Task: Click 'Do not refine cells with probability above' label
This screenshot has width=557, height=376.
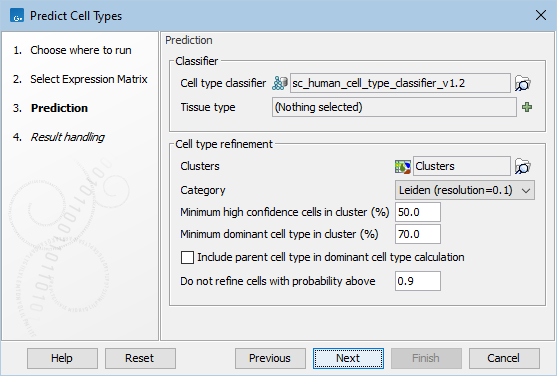Action: pos(278,281)
